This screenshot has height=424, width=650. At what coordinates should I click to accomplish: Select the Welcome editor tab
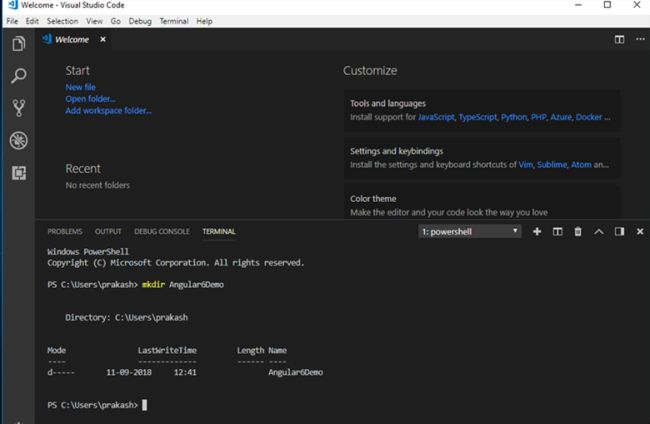coord(72,39)
